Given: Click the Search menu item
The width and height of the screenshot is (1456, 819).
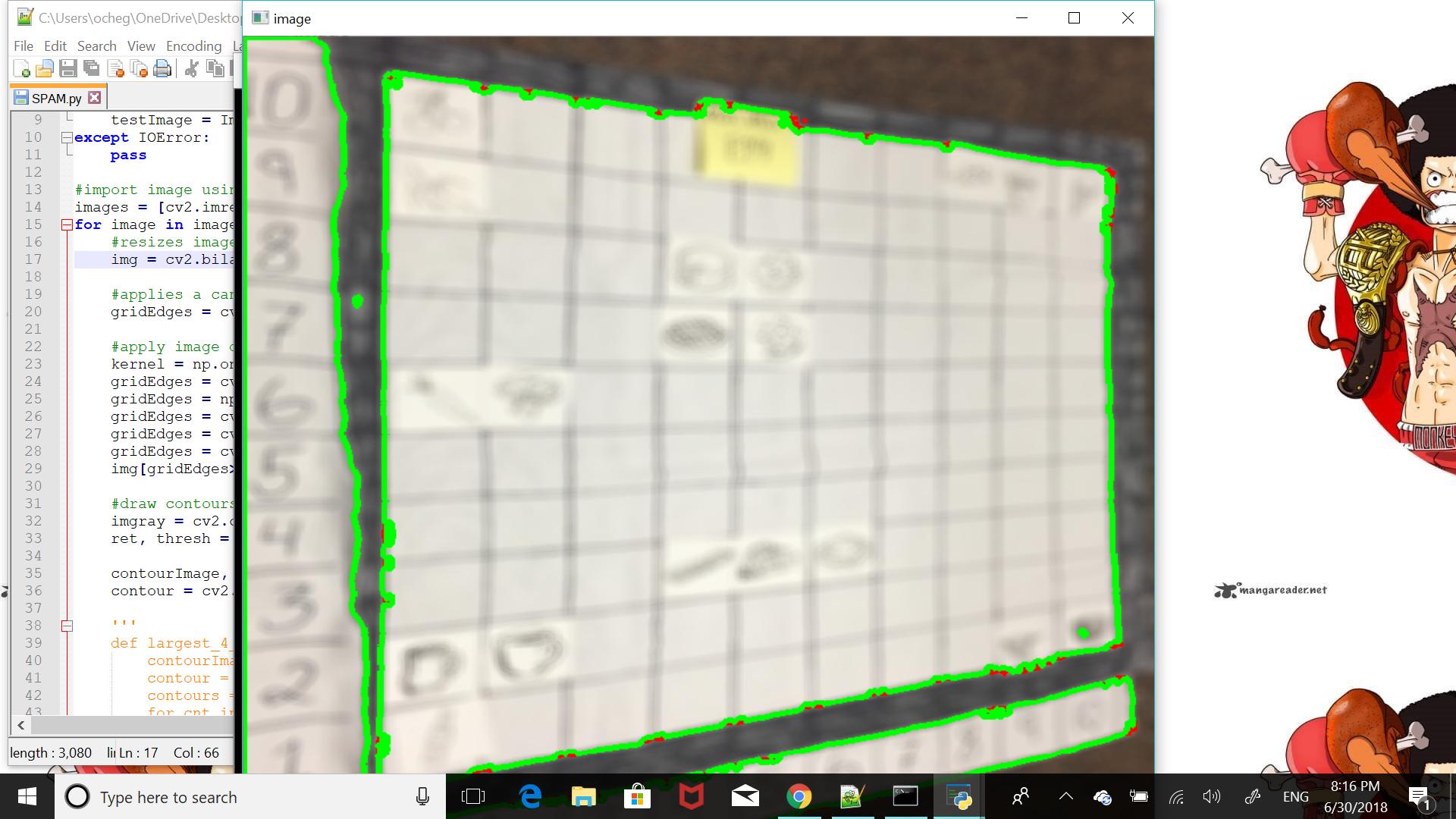Looking at the screenshot, I should click(x=95, y=45).
